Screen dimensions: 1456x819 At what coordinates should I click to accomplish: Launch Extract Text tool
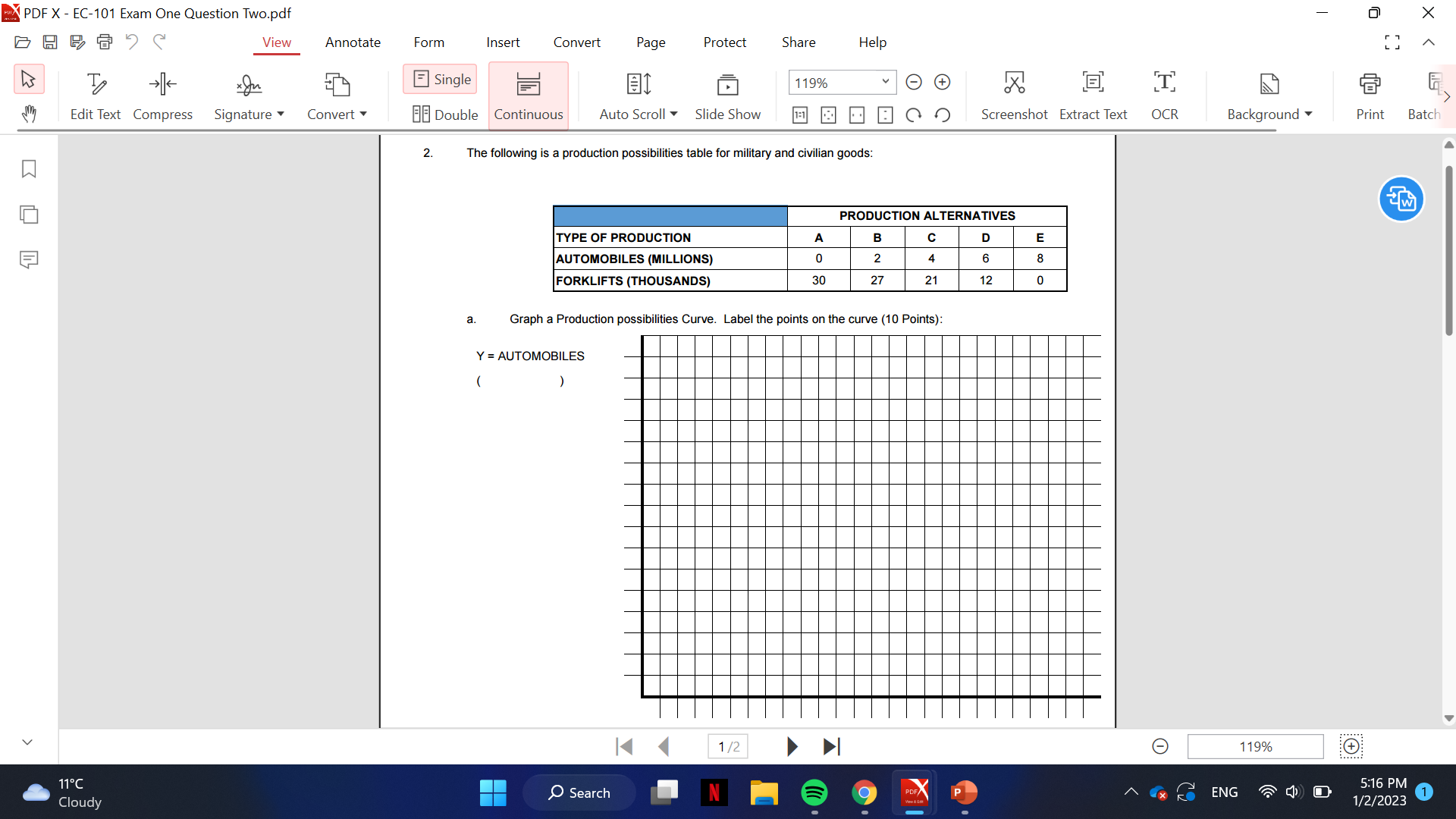click(x=1093, y=95)
